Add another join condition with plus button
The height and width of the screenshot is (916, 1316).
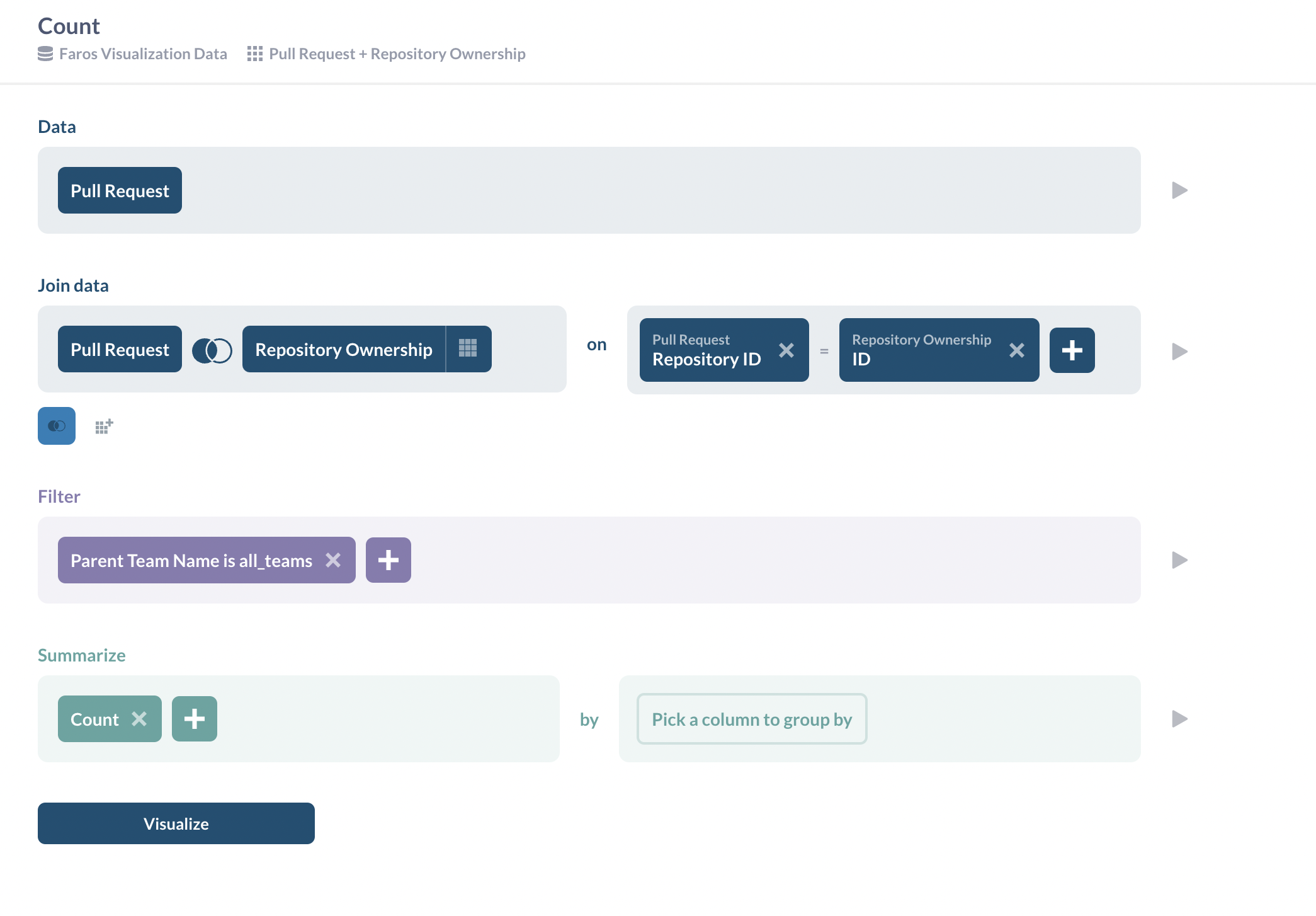[x=1072, y=350]
